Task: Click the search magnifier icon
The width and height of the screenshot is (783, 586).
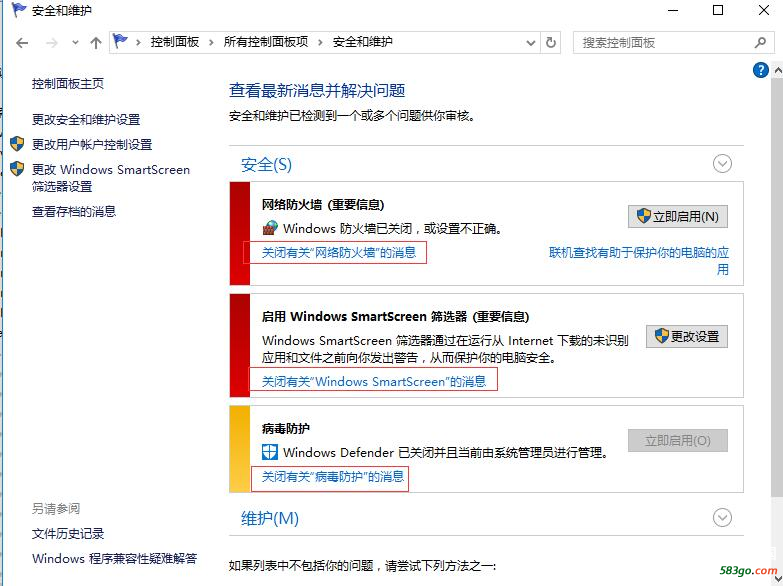Action: pyautogui.click(x=760, y=43)
